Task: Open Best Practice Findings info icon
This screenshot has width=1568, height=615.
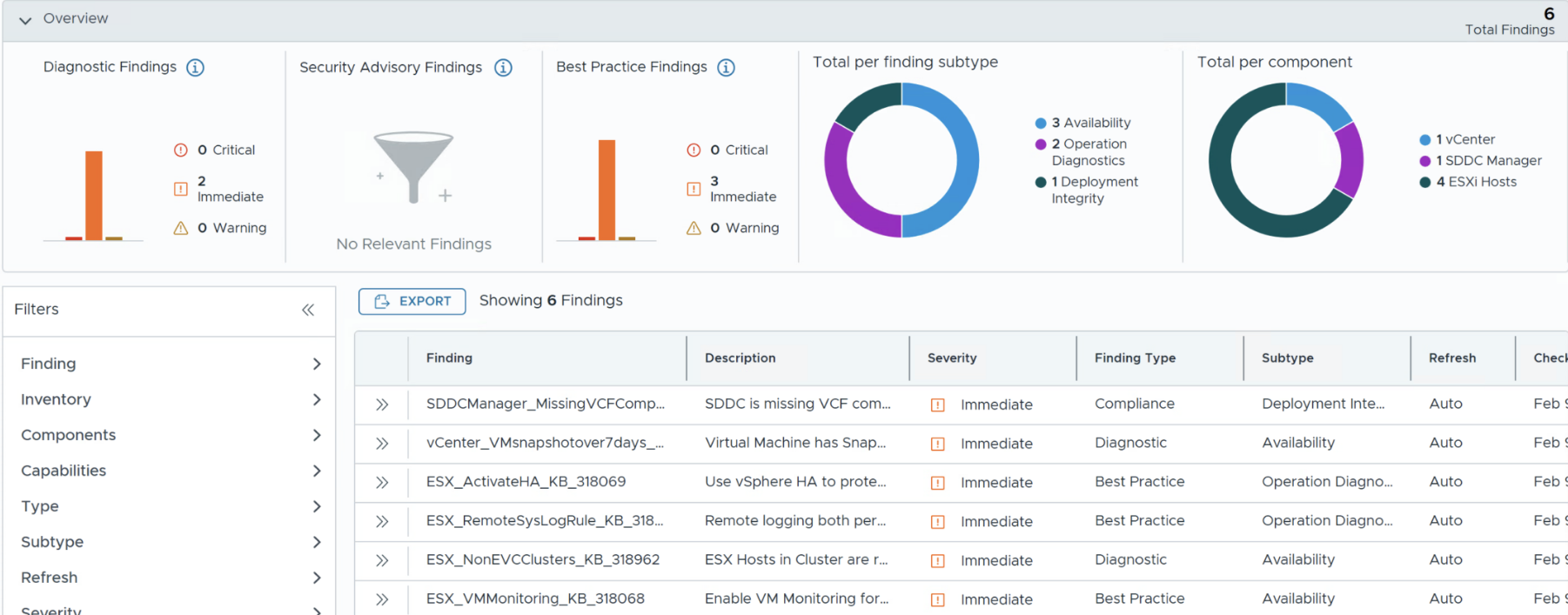Action: click(727, 68)
